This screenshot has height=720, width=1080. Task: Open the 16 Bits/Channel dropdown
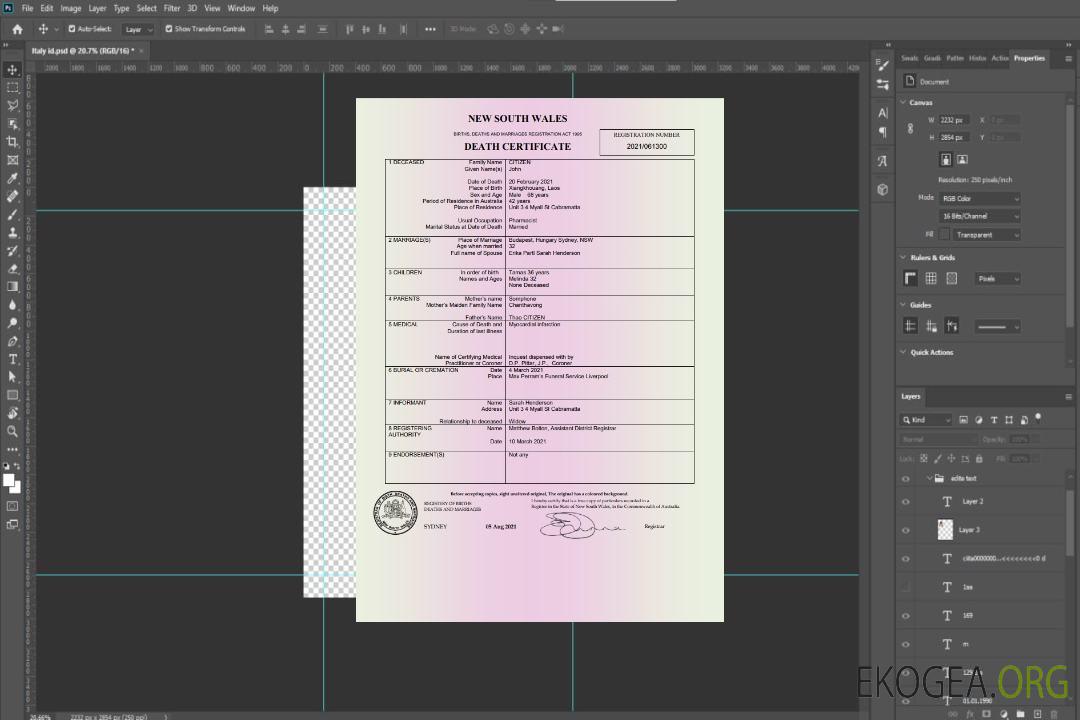[979, 216]
